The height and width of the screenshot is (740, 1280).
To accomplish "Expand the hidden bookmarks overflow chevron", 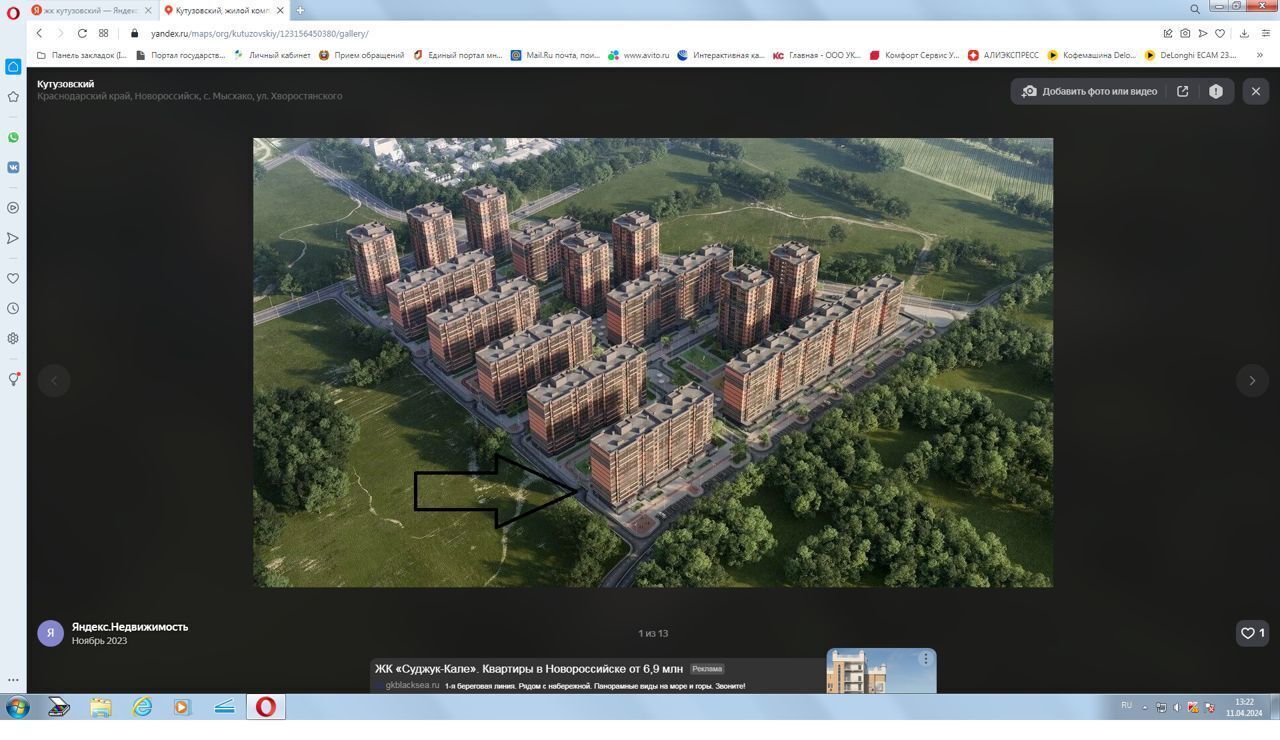I will [1259, 55].
